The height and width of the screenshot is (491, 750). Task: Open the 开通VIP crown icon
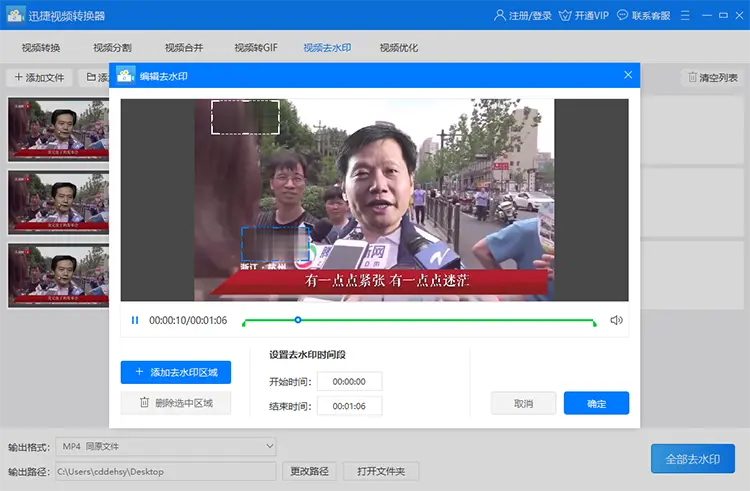point(565,16)
